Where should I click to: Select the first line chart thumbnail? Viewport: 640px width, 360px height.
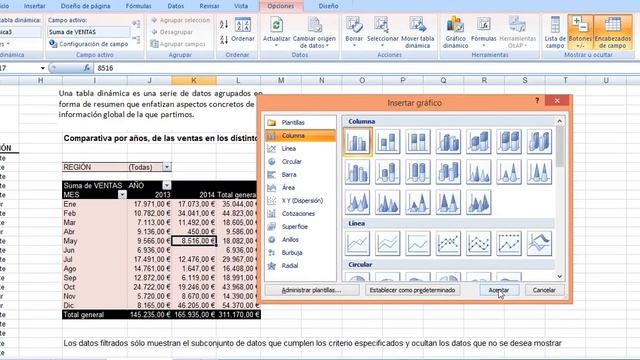[357, 243]
